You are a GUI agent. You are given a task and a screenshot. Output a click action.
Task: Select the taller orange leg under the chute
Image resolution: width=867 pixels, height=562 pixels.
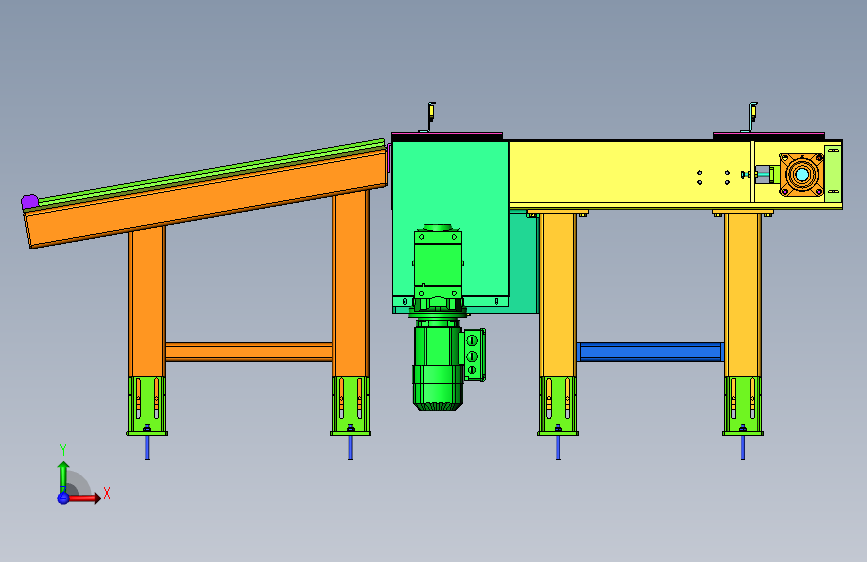(351, 285)
